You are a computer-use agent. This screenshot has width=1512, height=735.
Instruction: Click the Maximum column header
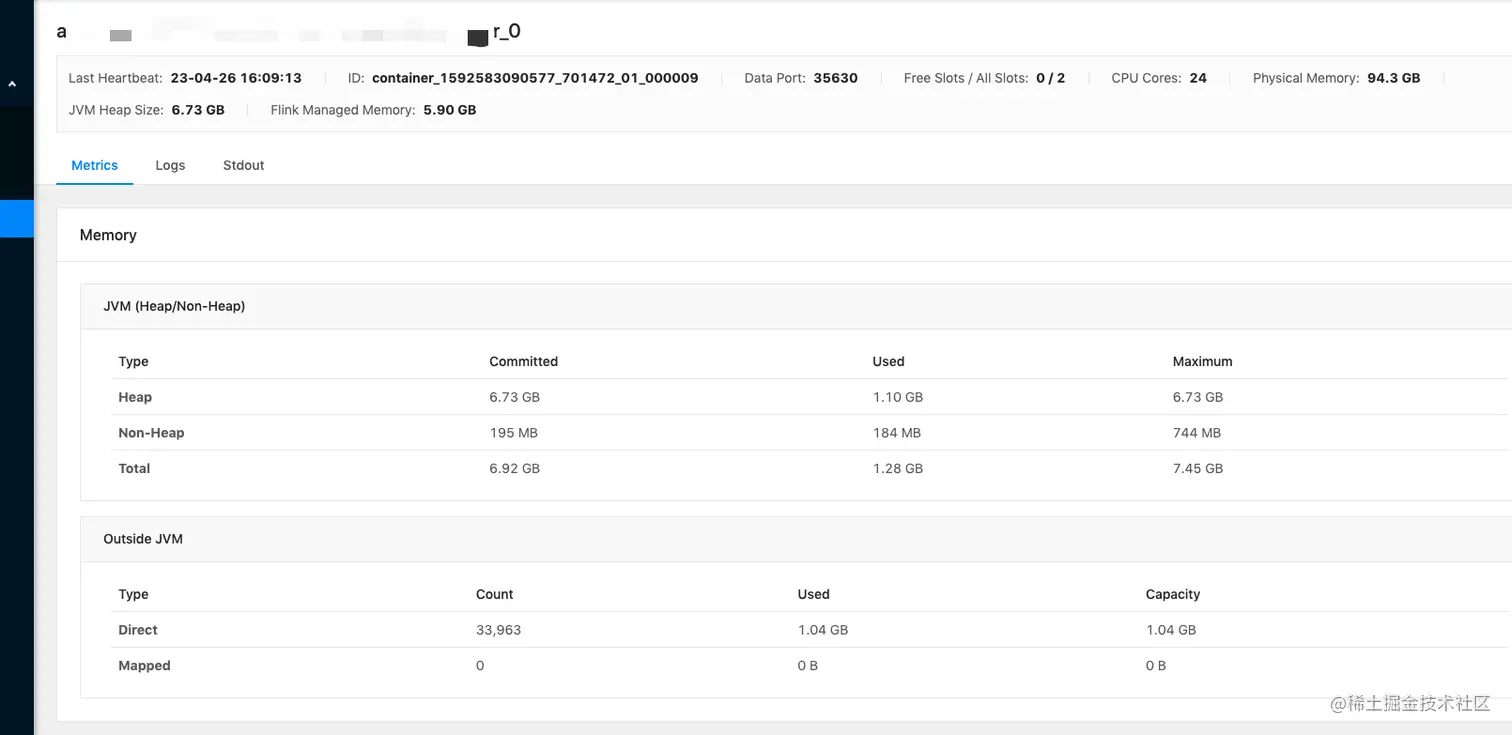point(1202,362)
